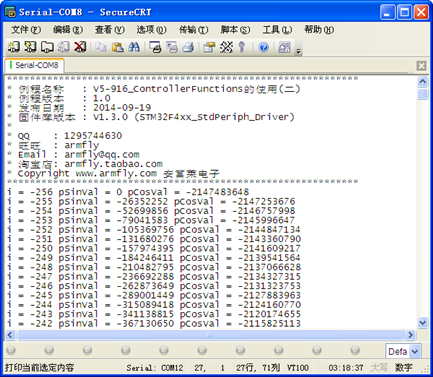Open Session Options icon

tap(209, 47)
